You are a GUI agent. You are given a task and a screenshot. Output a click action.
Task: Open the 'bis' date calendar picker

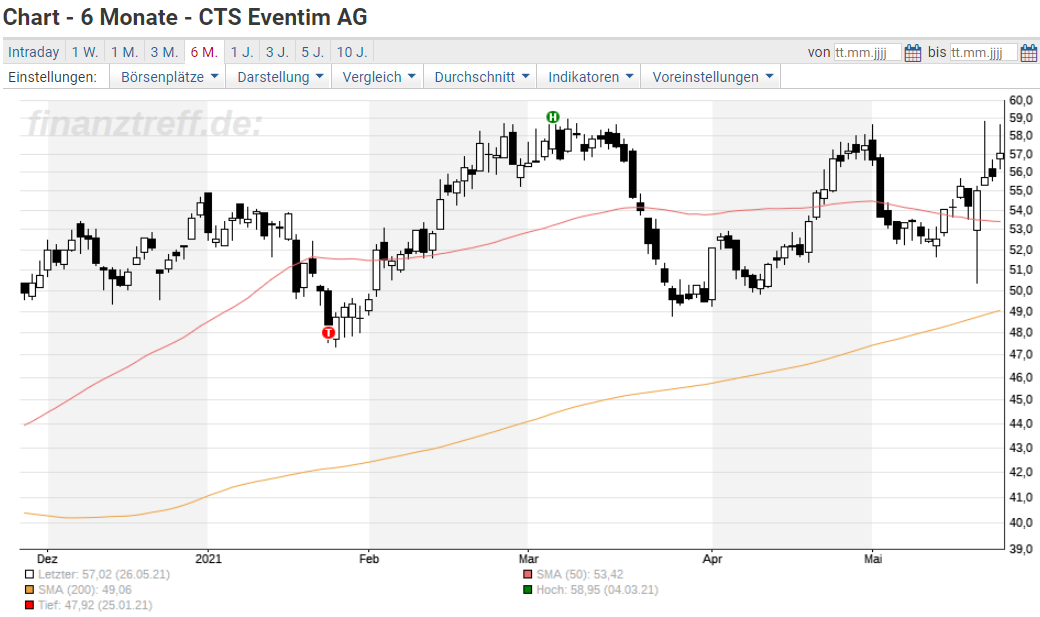[1029, 52]
